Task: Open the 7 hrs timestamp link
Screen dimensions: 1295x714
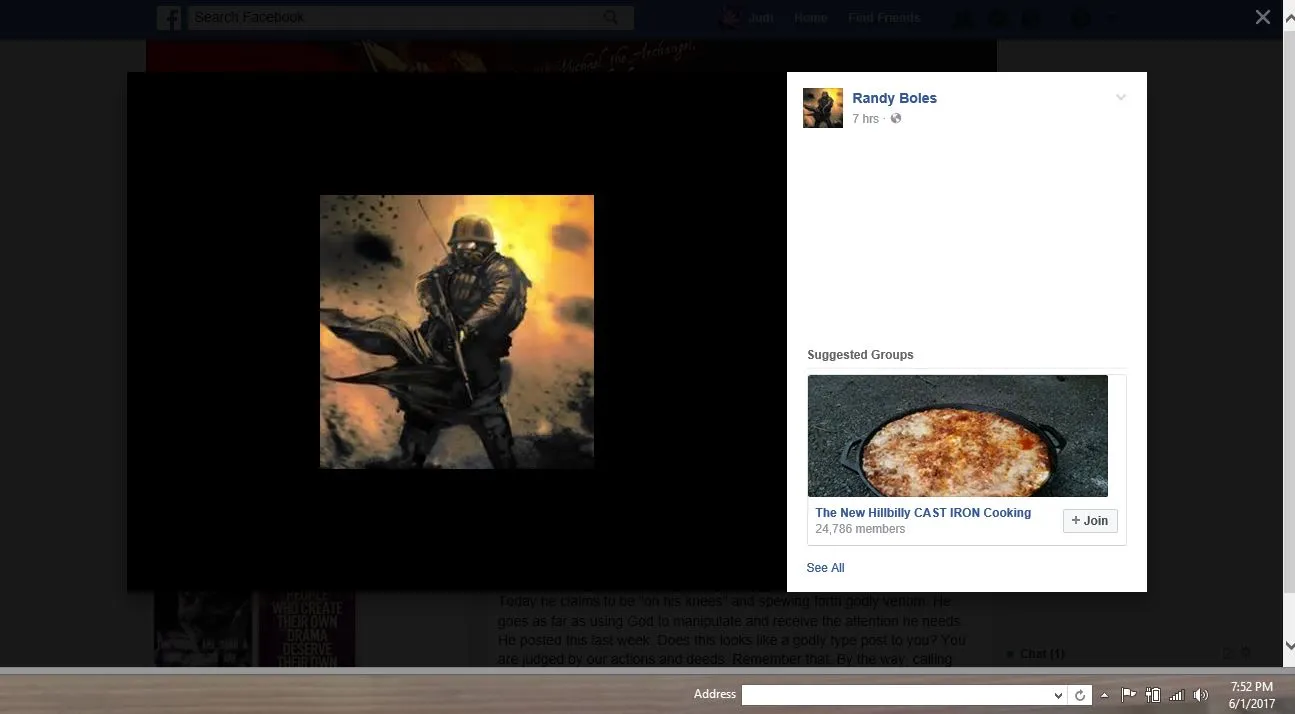Action: [x=865, y=119]
